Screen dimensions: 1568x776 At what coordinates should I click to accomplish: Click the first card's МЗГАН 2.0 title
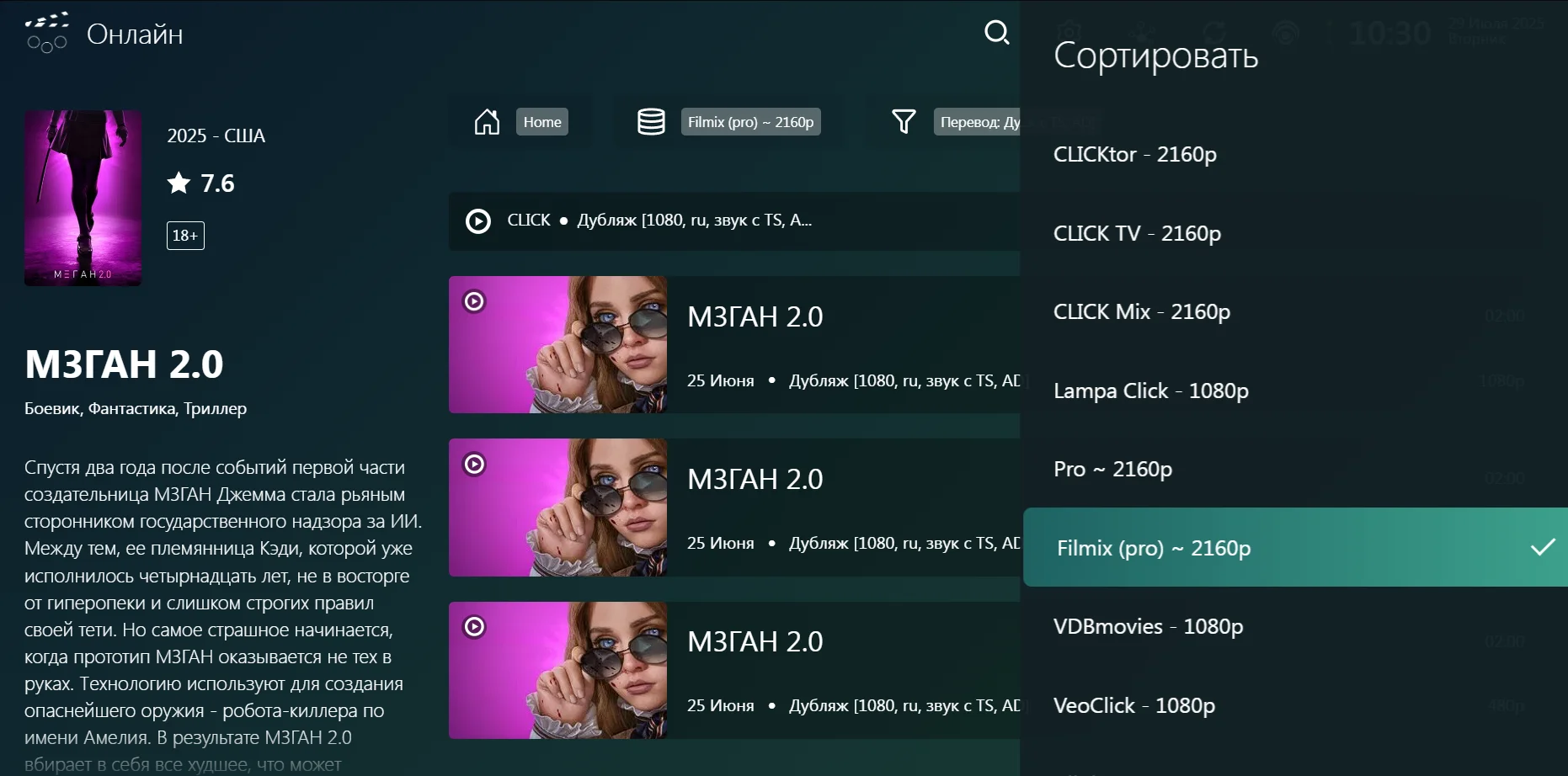click(x=755, y=317)
